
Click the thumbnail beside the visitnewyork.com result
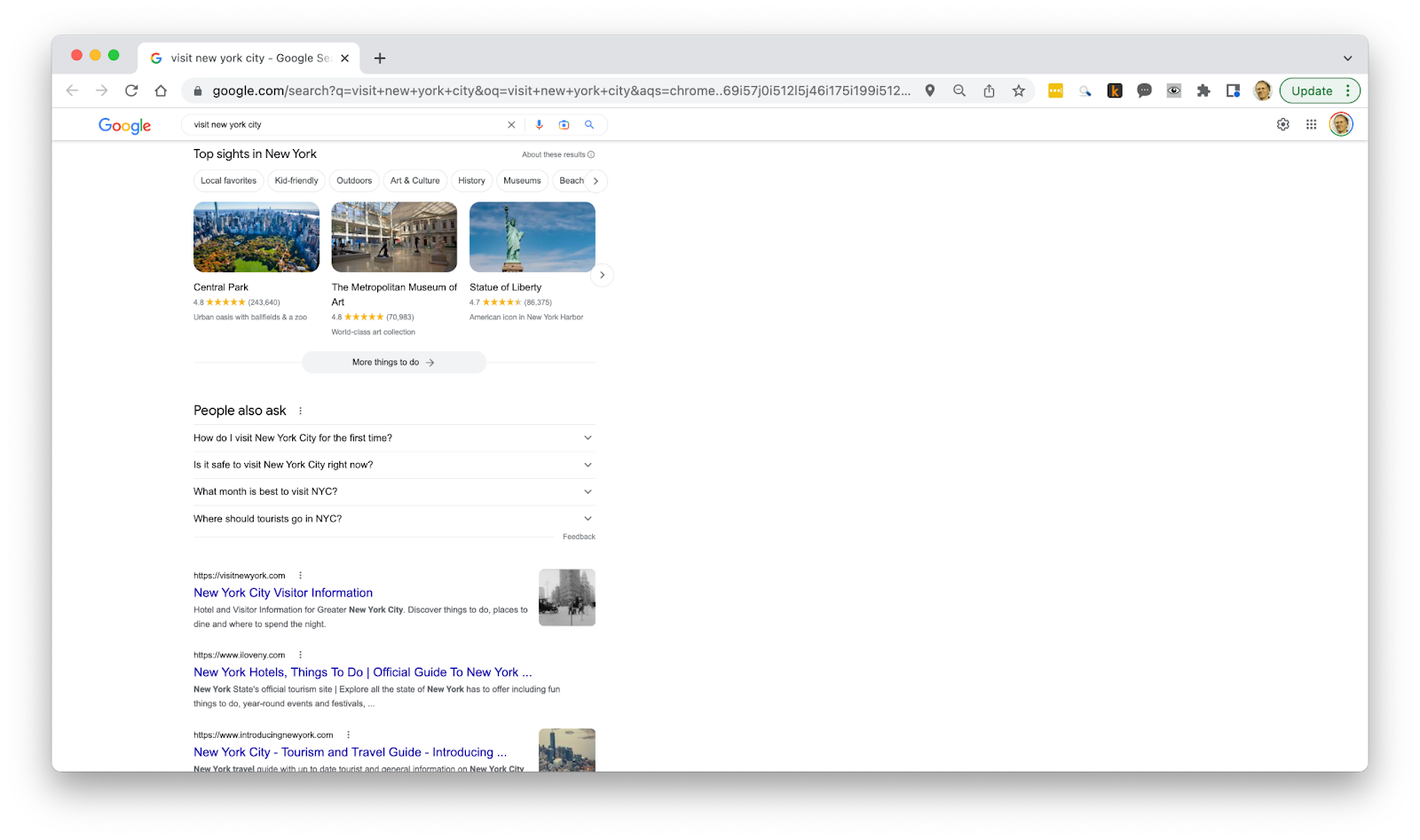point(567,598)
